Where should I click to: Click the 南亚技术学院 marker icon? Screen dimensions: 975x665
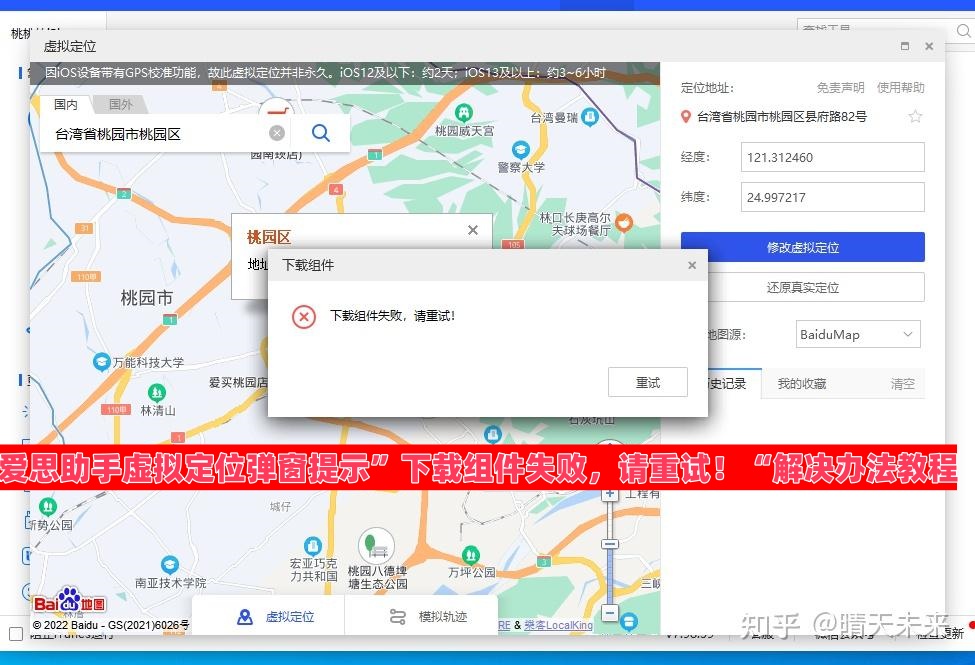170,564
